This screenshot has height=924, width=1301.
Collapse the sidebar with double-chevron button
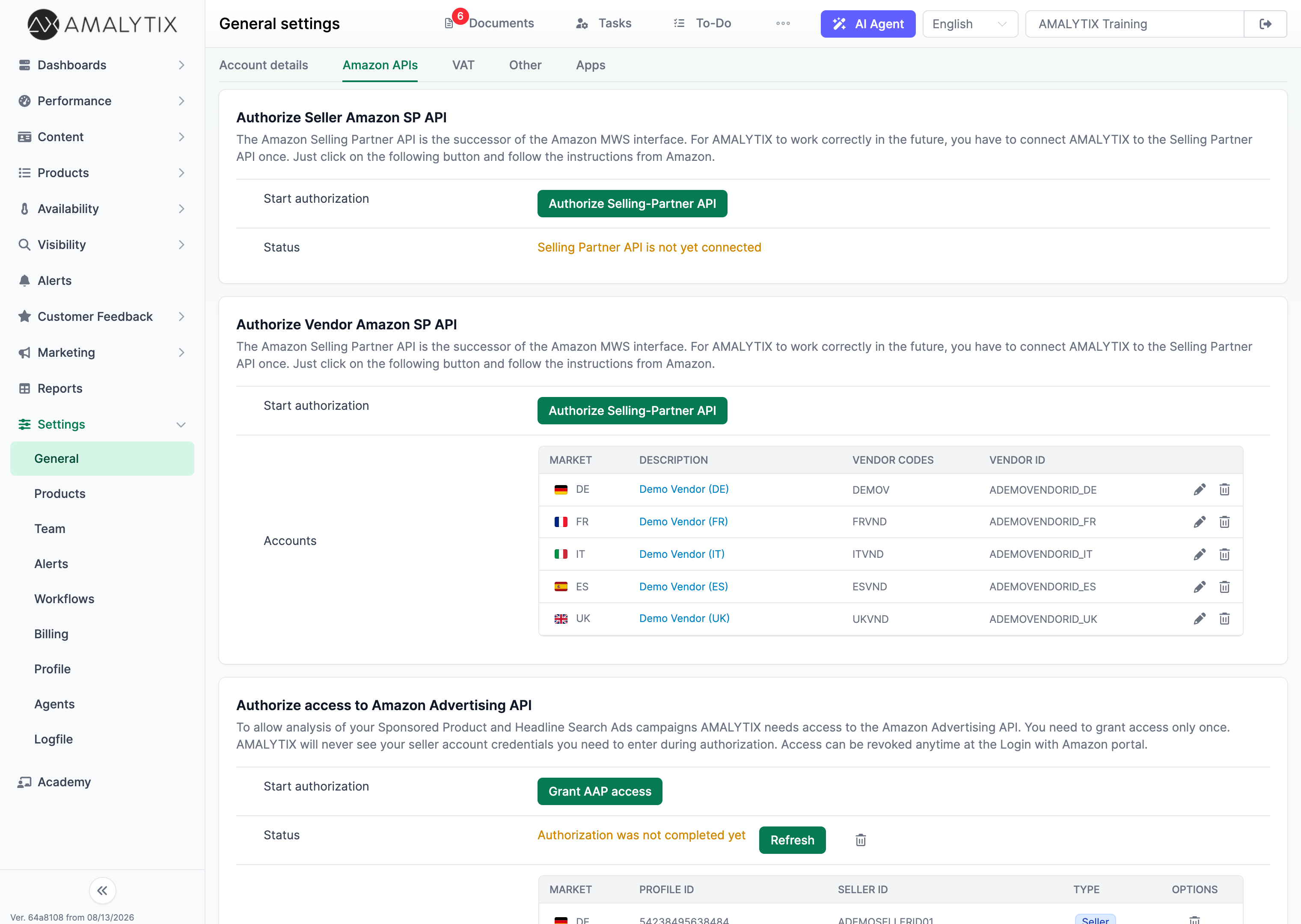click(102, 891)
